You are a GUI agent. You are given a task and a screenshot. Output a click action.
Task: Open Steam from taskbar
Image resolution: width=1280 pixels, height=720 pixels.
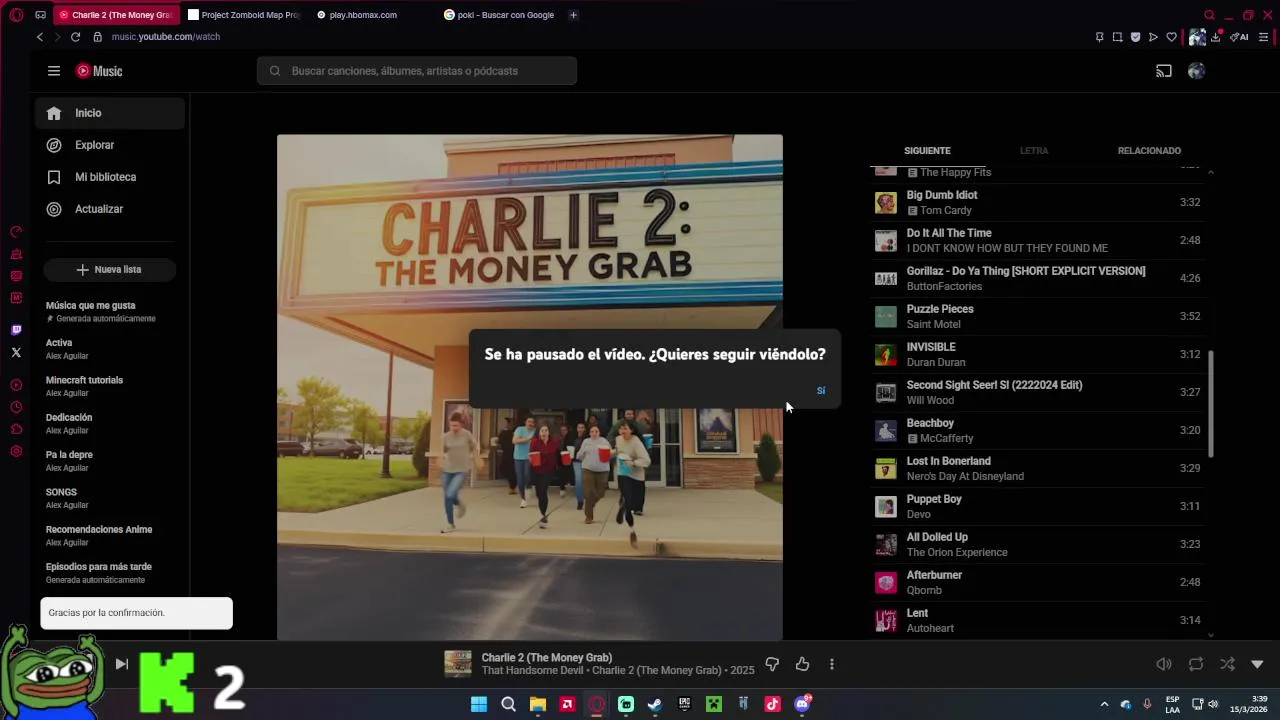(655, 704)
